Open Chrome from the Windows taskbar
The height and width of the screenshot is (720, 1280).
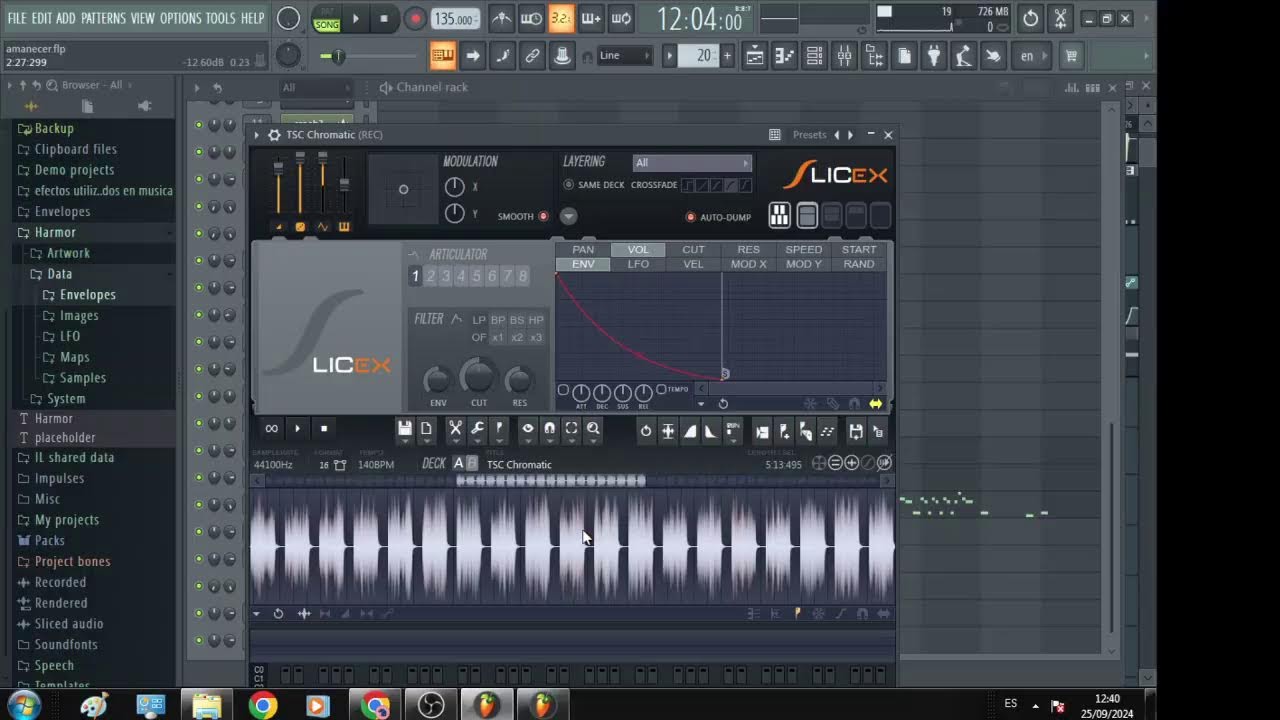pyautogui.click(x=262, y=706)
